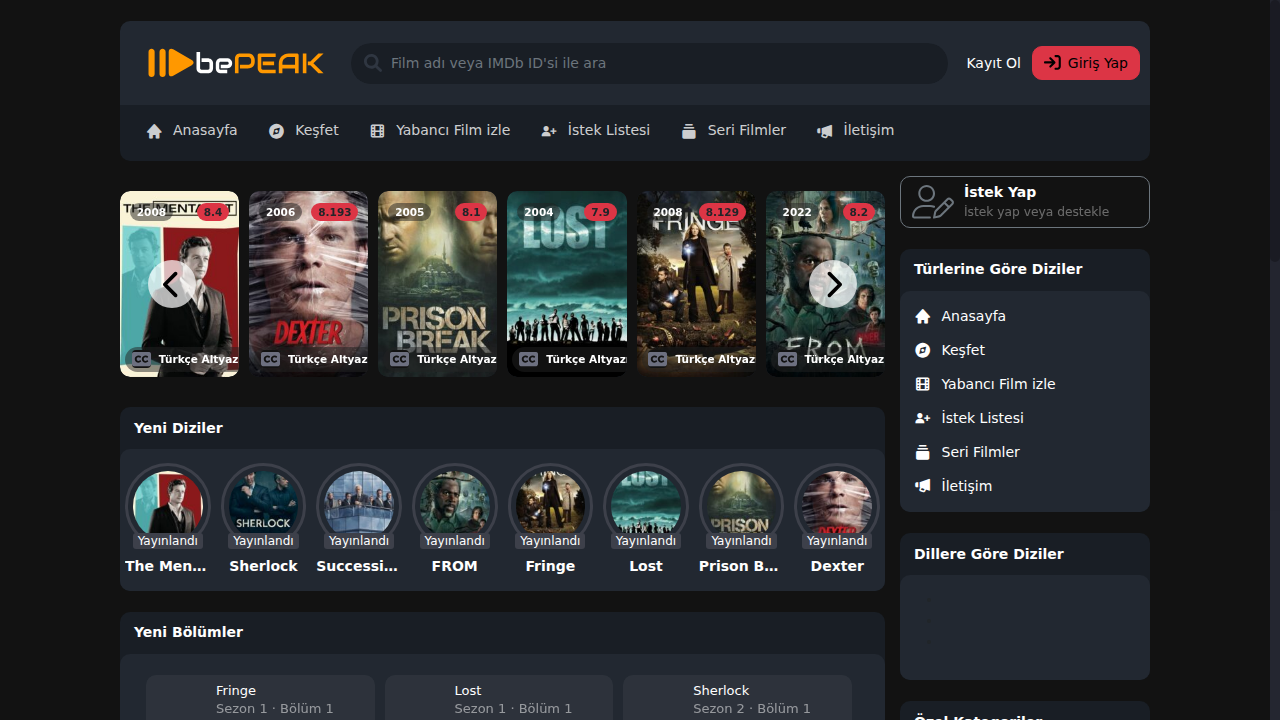
Task: Go to previous slide with left carousel arrow
Action: point(172,284)
